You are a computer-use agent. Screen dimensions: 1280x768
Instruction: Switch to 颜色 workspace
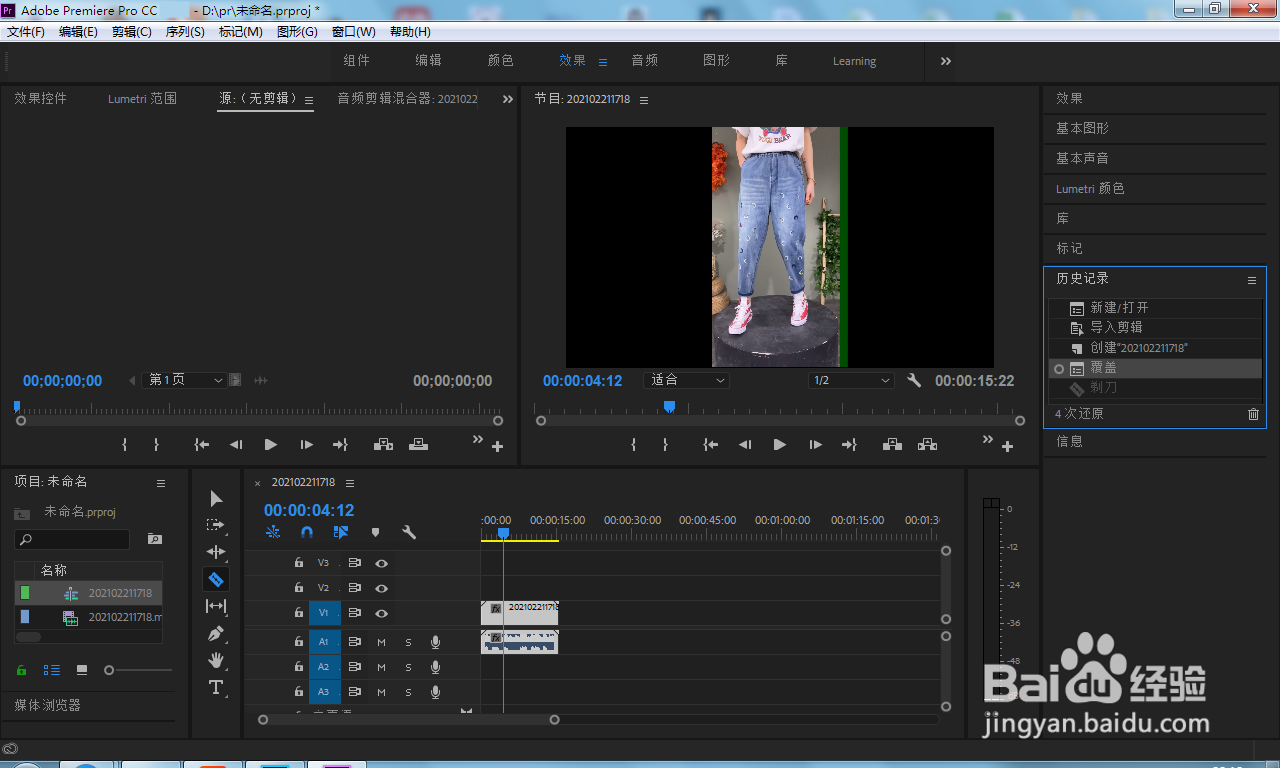coord(500,61)
